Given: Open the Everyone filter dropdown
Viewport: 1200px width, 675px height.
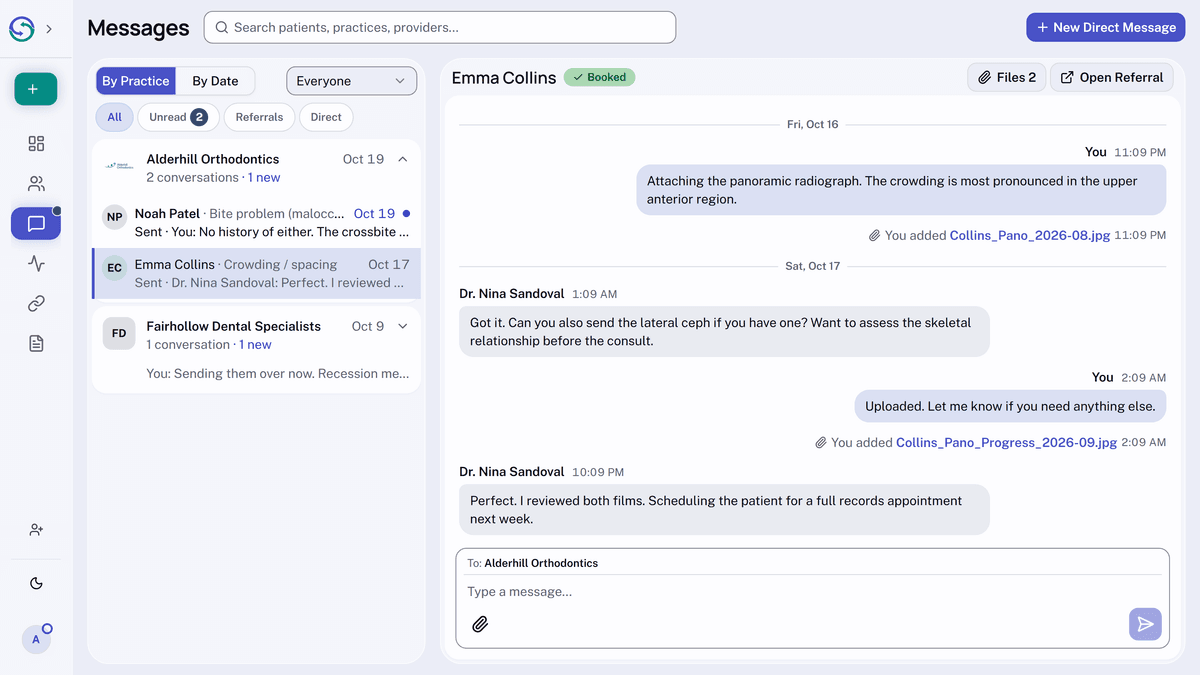Looking at the screenshot, I should tap(351, 81).
